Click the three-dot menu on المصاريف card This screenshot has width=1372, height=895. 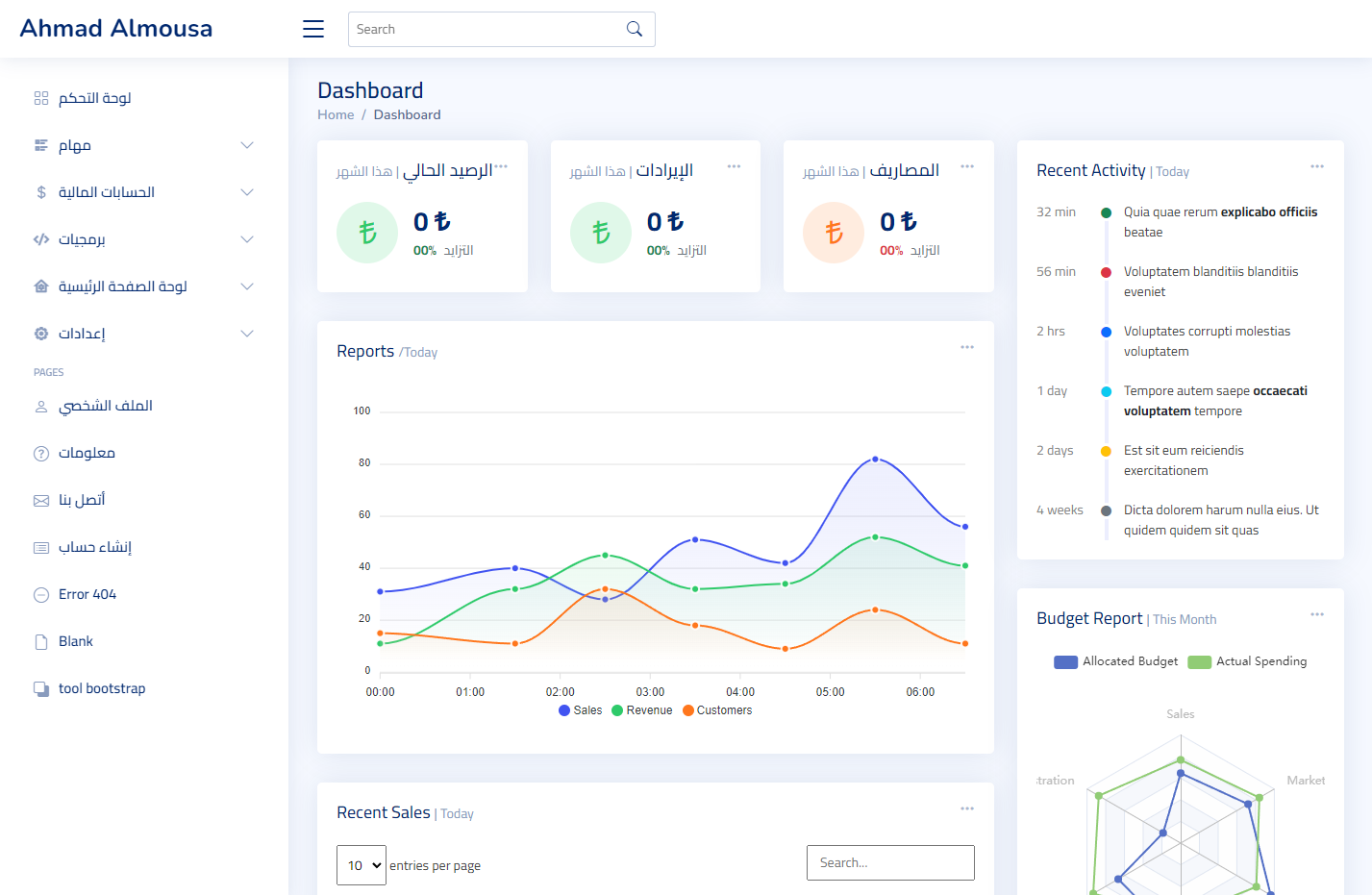967,166
